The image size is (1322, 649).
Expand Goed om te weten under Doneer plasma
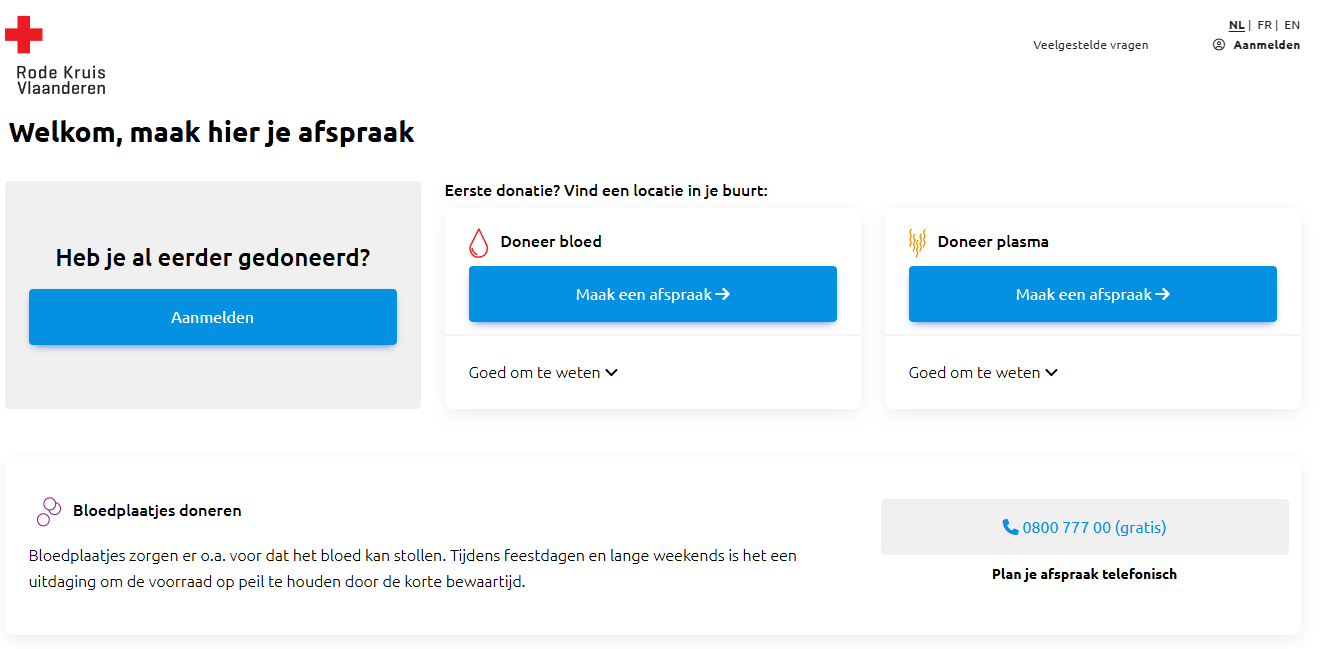983,373
